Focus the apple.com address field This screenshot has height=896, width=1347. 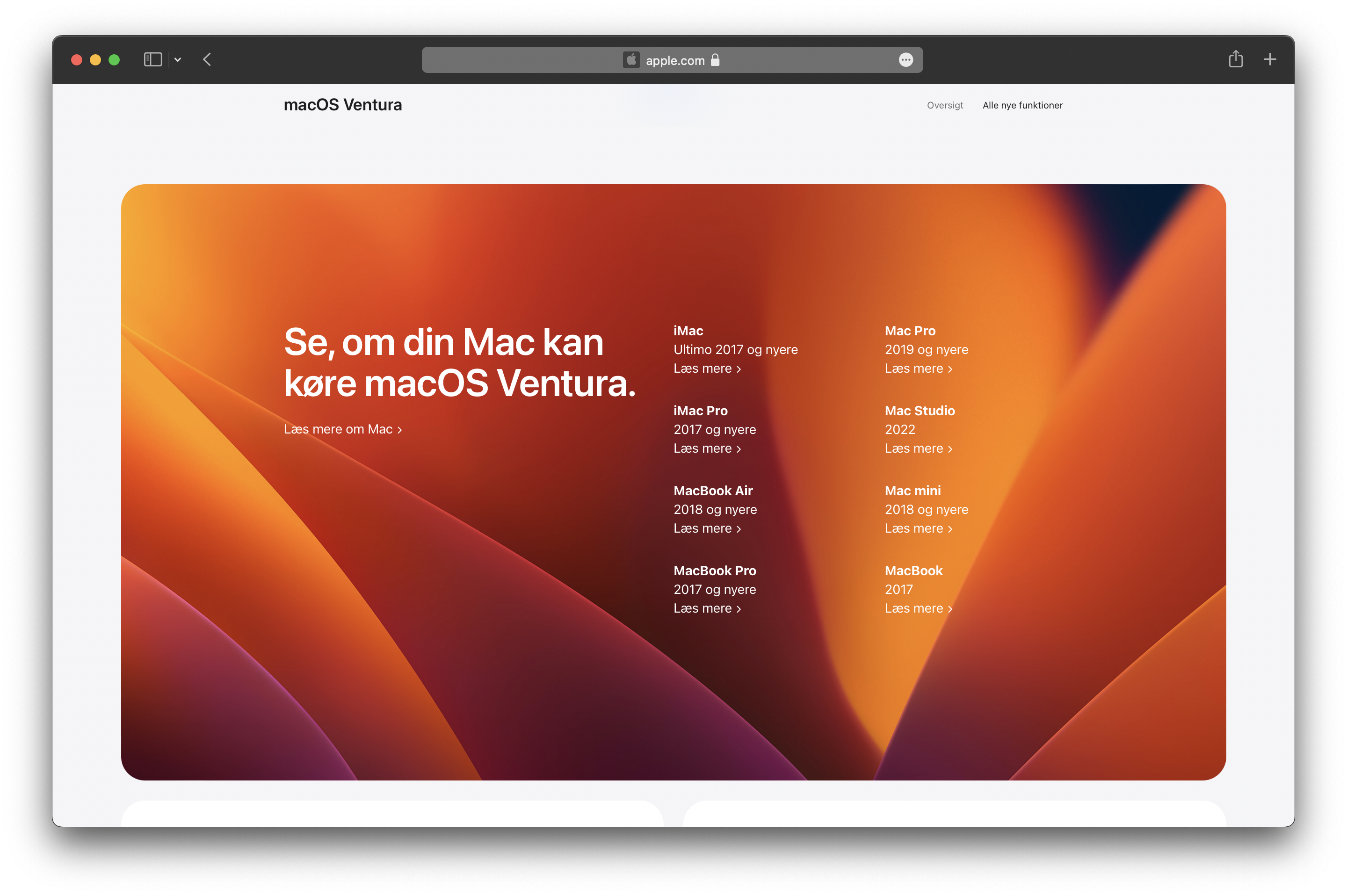pyautogui.click(x=672, y=60)
